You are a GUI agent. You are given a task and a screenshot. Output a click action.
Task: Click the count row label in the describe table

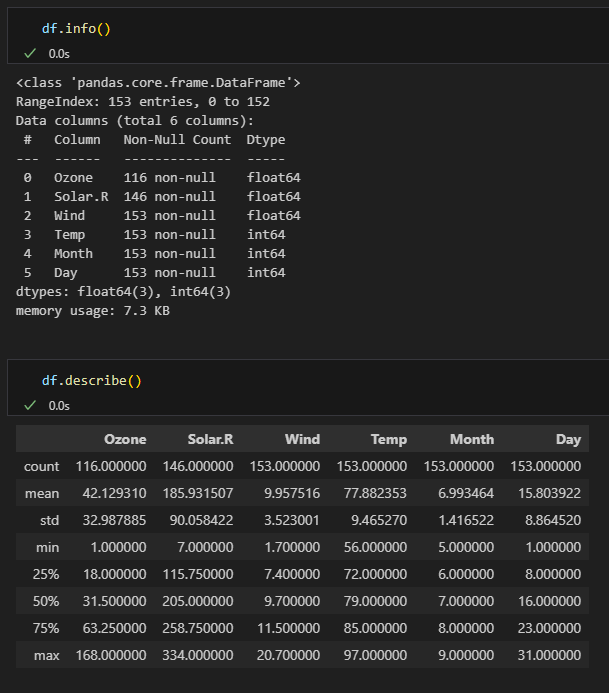(42, 466)
